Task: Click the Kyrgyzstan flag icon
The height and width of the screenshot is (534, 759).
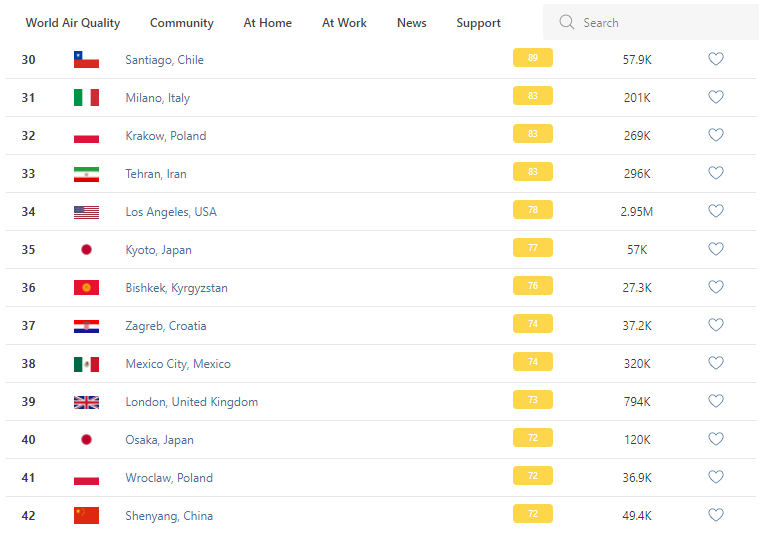Action: coord(86,288)
